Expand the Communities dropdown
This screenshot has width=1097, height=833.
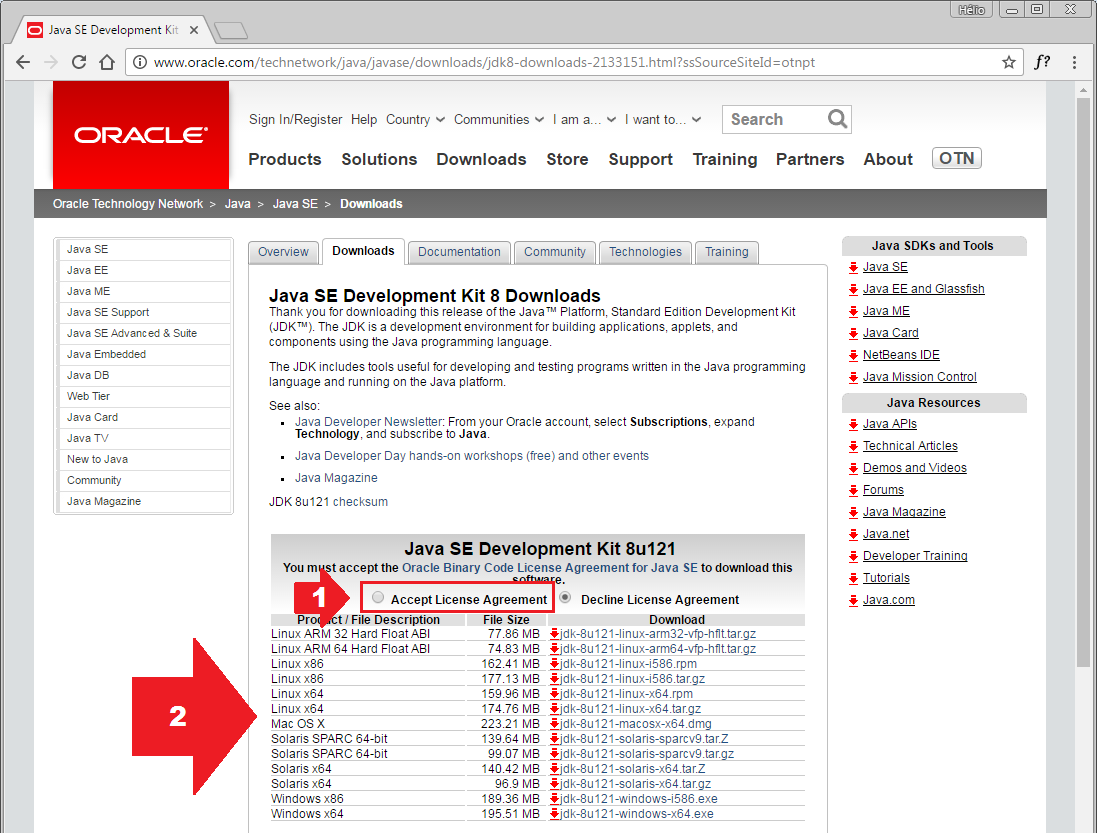[x=499, y=120]
